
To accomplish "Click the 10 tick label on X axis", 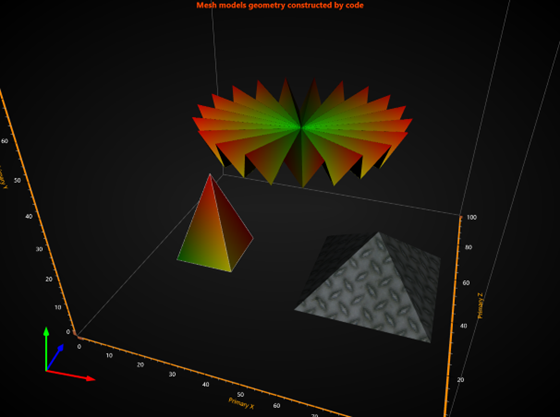I will click(x=109, y=355).
